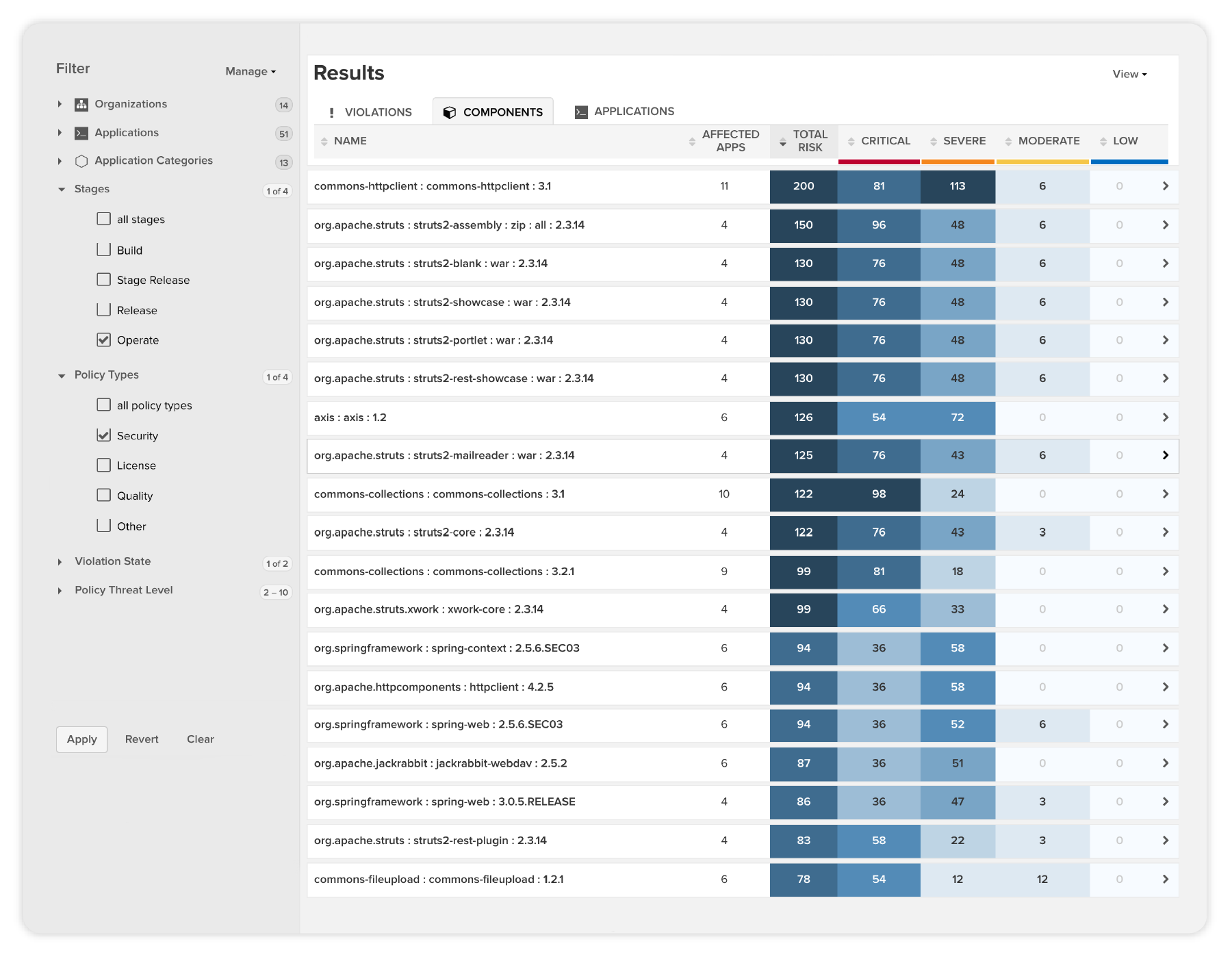1232x959 pixels.
Task: Sort by Name using its sort arrows
Action: pos(324,141)
